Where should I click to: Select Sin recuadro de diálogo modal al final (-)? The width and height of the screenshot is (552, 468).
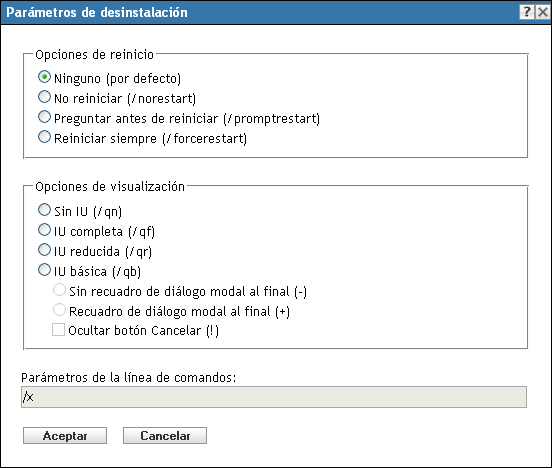pos(59,290)
